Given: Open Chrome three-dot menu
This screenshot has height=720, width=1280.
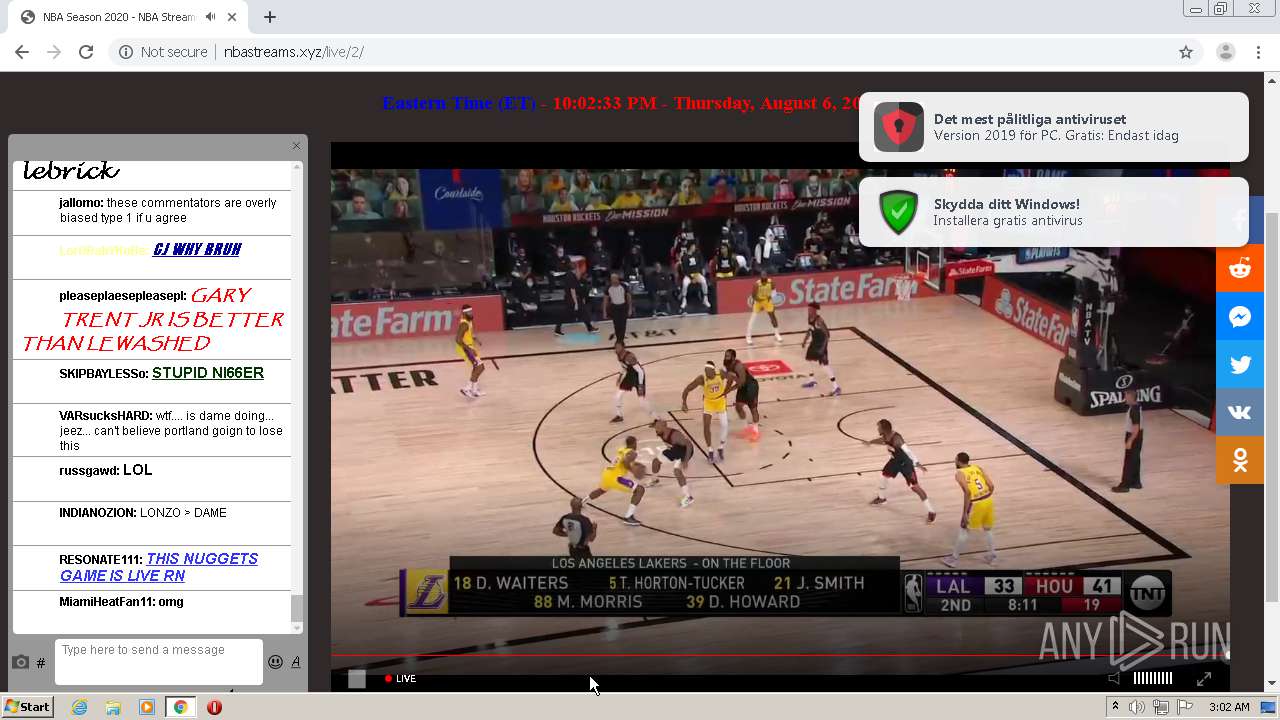Looking at the screenshot, I should [x=1259, y=52].
